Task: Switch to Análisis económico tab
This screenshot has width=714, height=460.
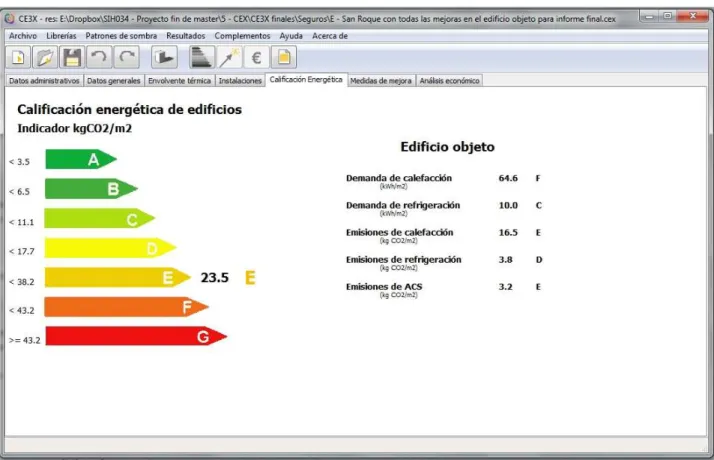Action: pyautogui.click(x=449, y=81)
